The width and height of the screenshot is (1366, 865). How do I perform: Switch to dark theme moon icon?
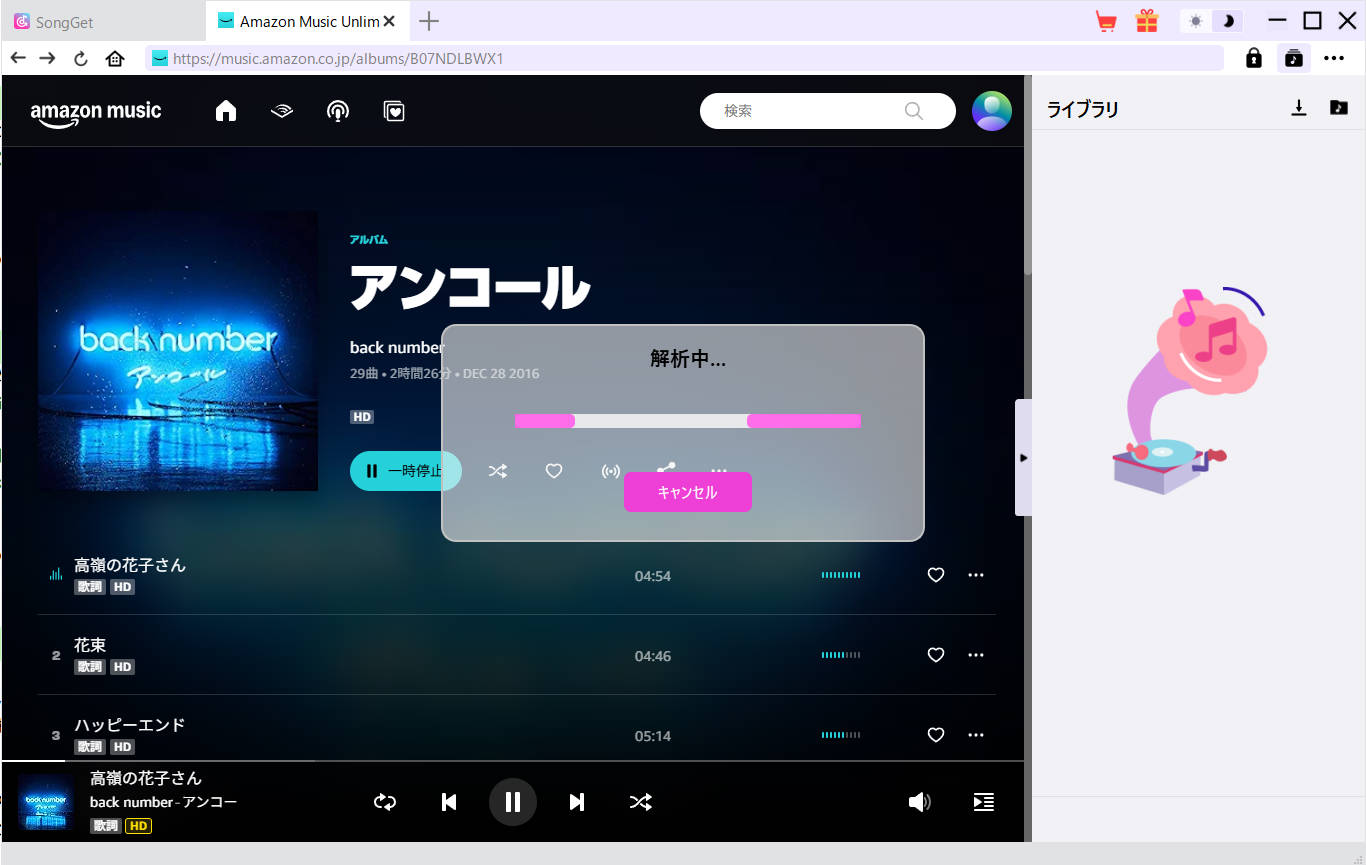pos(1229,21)
